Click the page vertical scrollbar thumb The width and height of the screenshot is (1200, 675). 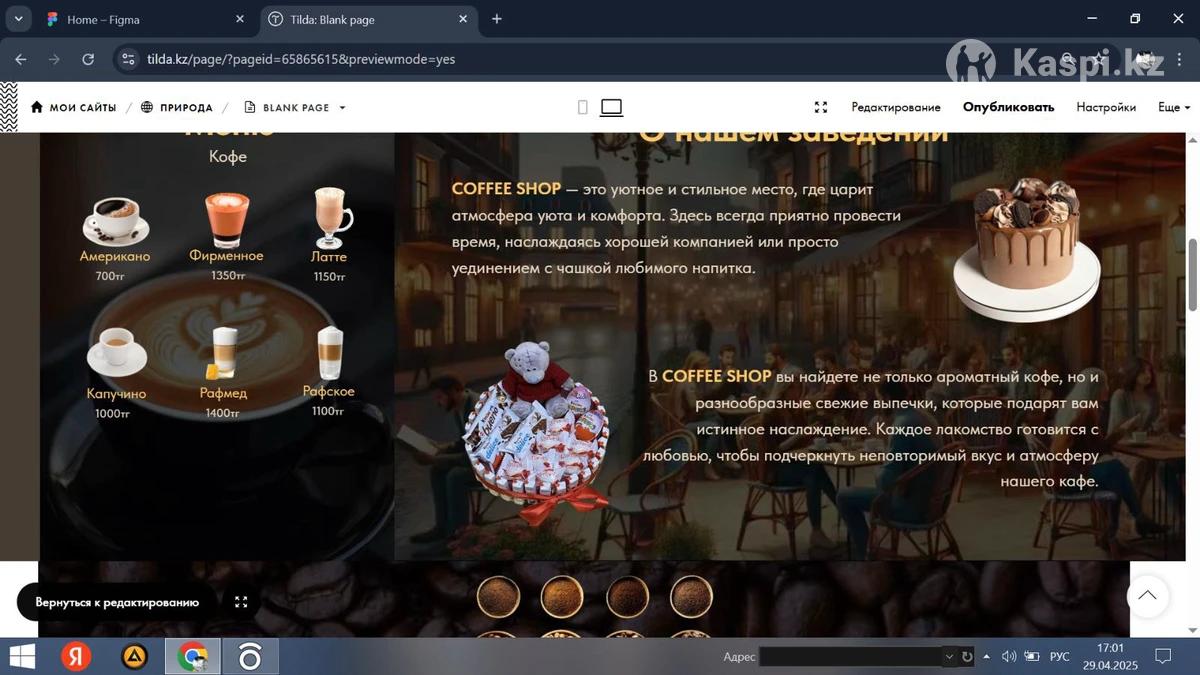[x=1192, y=275]
